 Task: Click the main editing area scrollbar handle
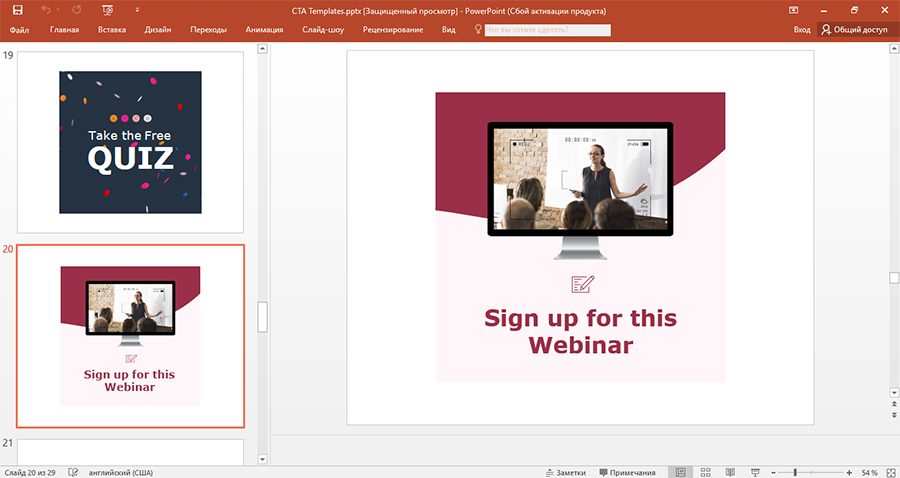tap(894, 278)
